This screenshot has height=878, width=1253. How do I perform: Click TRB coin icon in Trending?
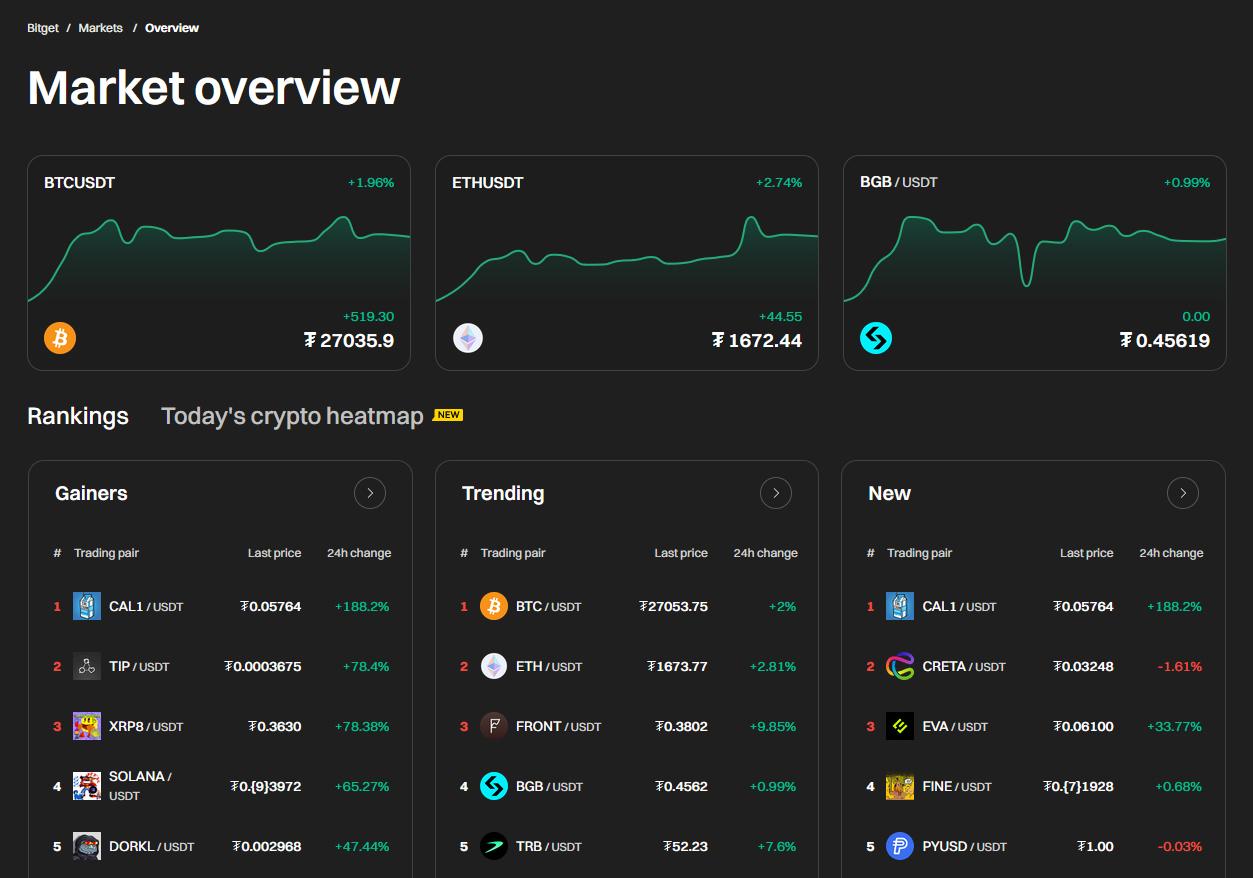[x=494, y=846]
